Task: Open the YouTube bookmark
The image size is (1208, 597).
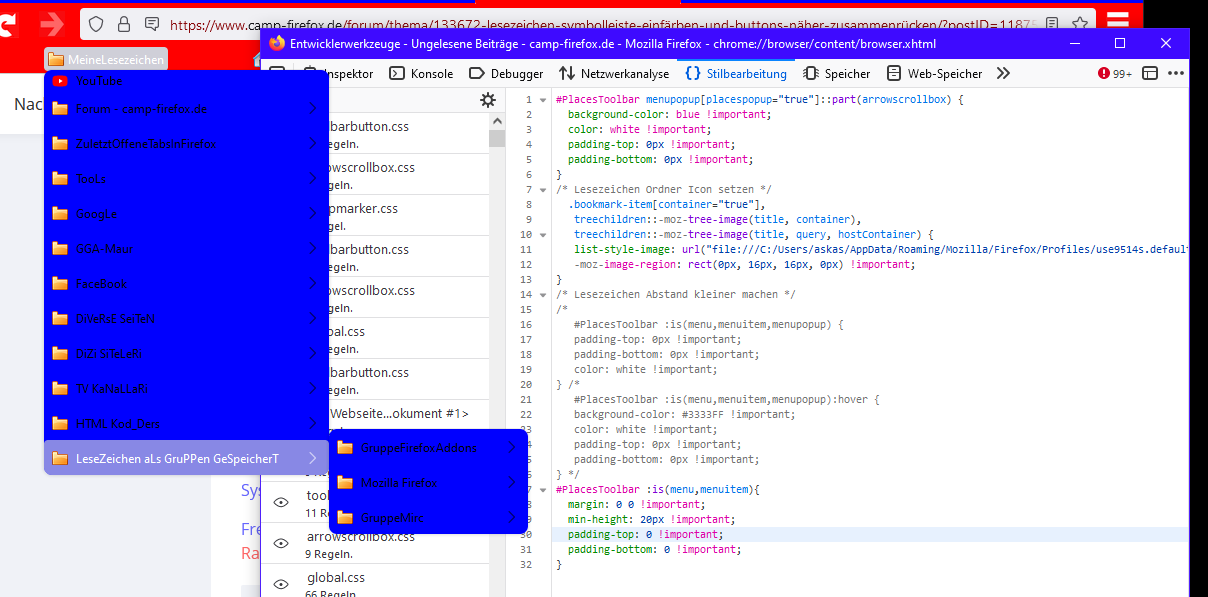Action: [x=98, y=80]
